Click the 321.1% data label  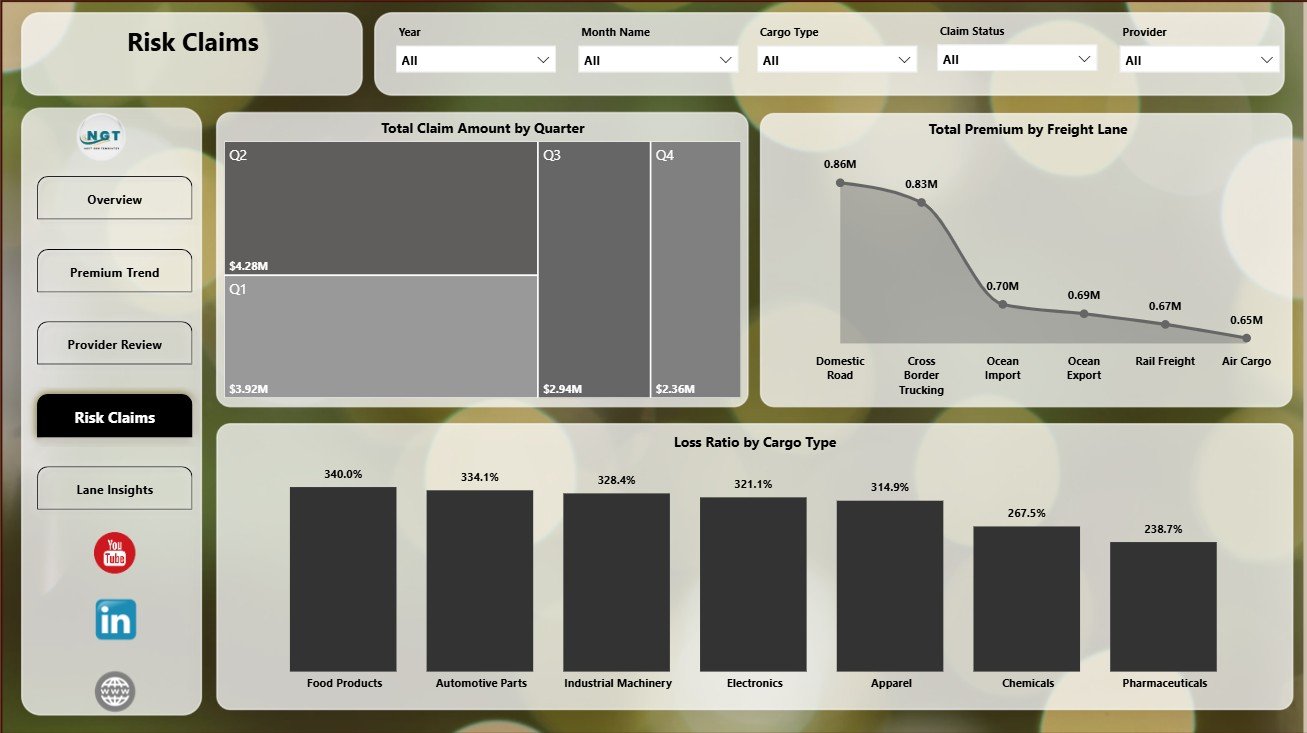click(x=753, y=484)
